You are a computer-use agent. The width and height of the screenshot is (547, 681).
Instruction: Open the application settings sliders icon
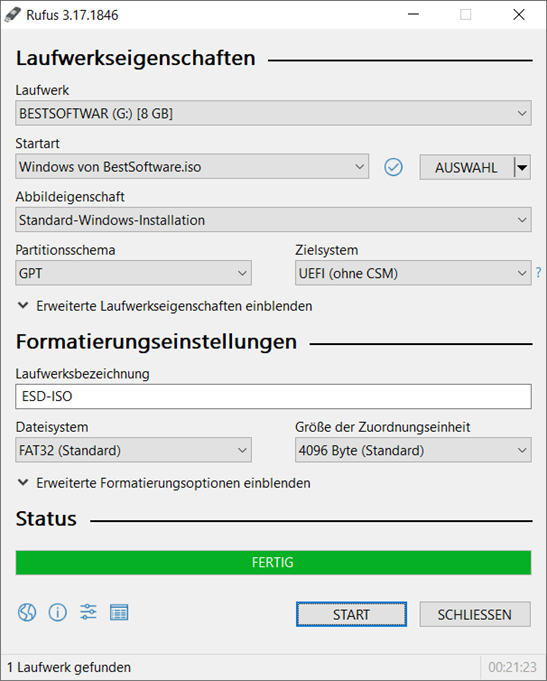coord(88,612)
